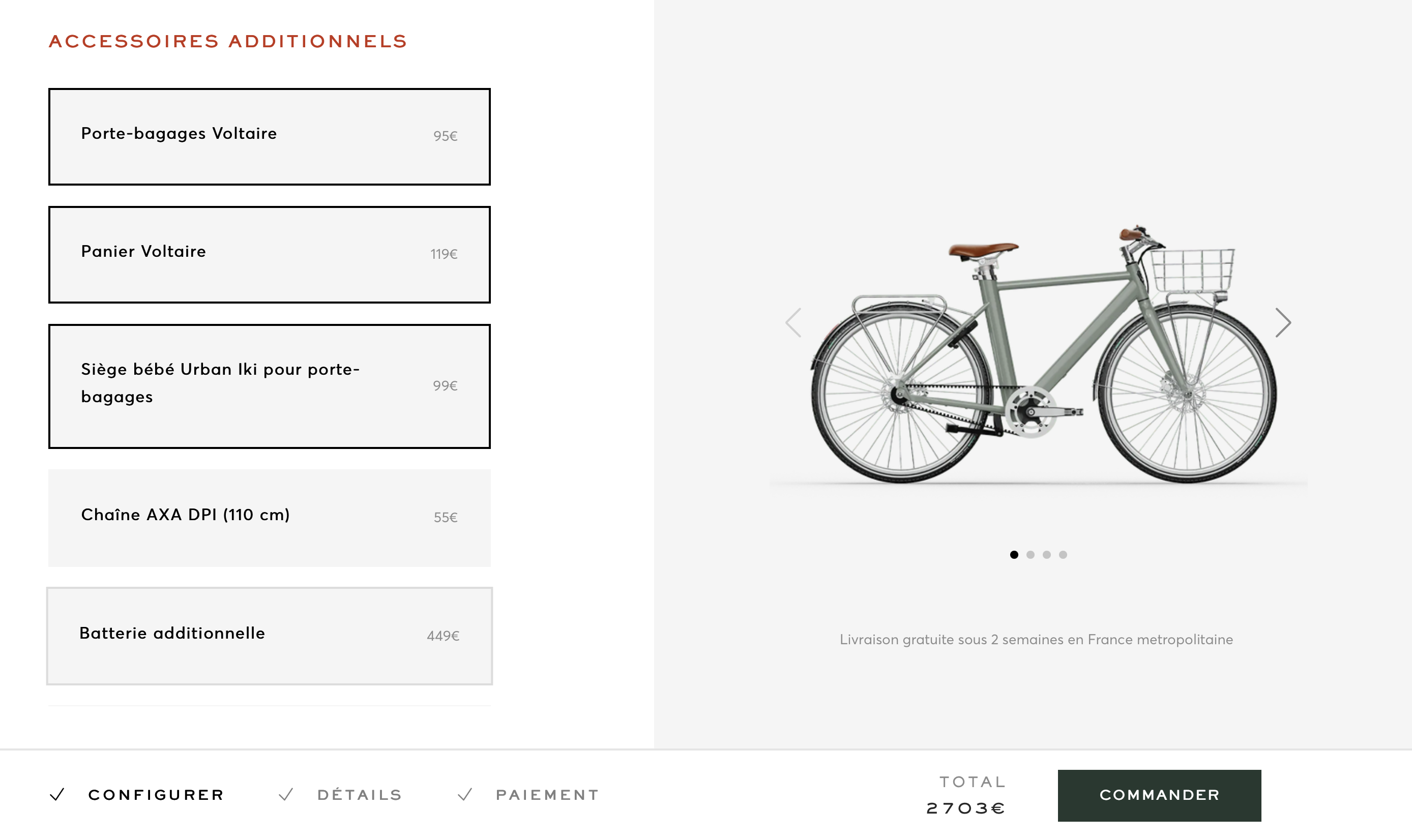The height and width of the screenshot is (840, 1412).
Task: Open the Configurer step
Action: 156,795
